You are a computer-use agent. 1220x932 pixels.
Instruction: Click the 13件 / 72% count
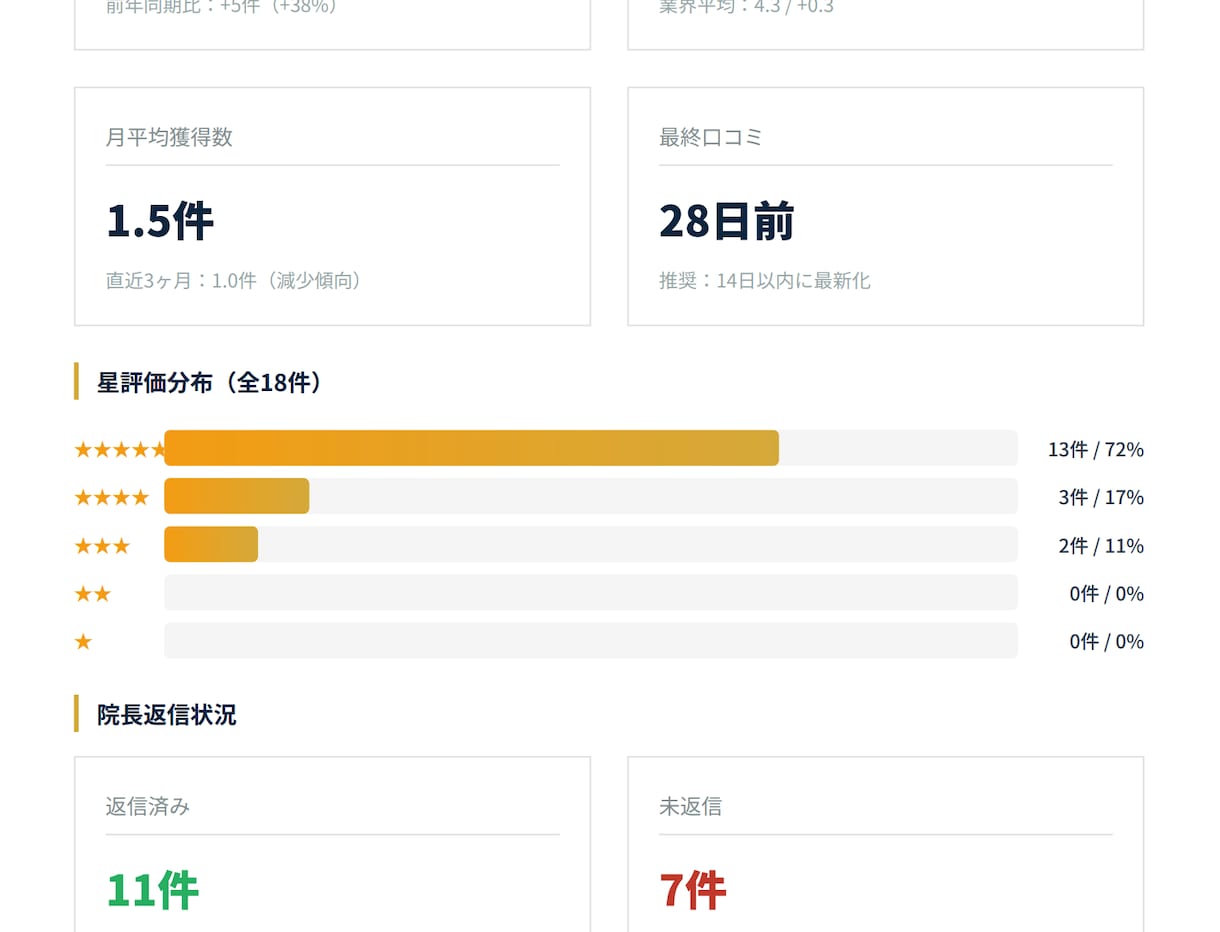1096,450
